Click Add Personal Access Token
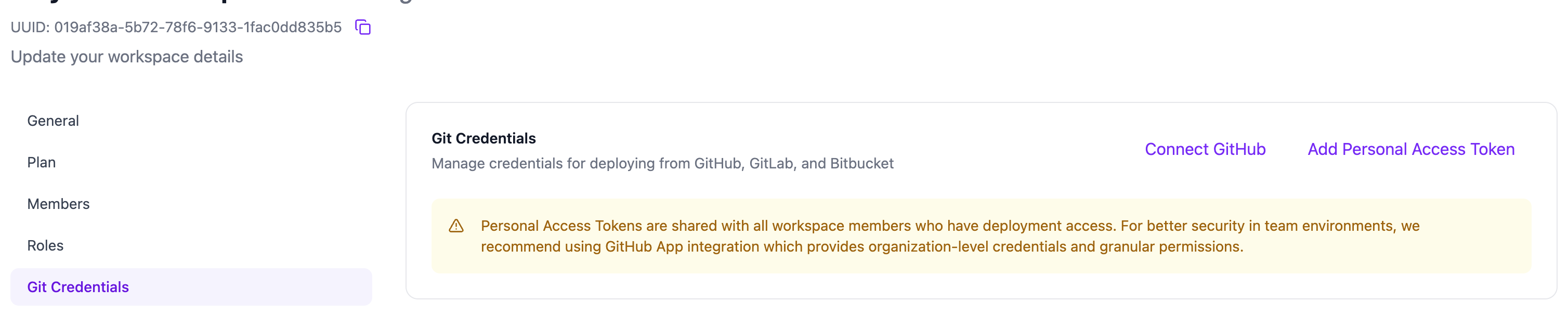Screen dimensions: 1568x315 pyautogui.click(x=1410, y=149)
